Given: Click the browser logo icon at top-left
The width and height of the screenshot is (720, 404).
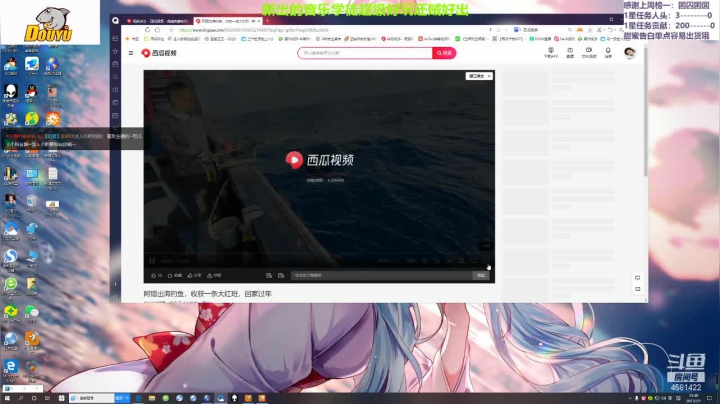Looking at the screenshot, I should point(115,20).
